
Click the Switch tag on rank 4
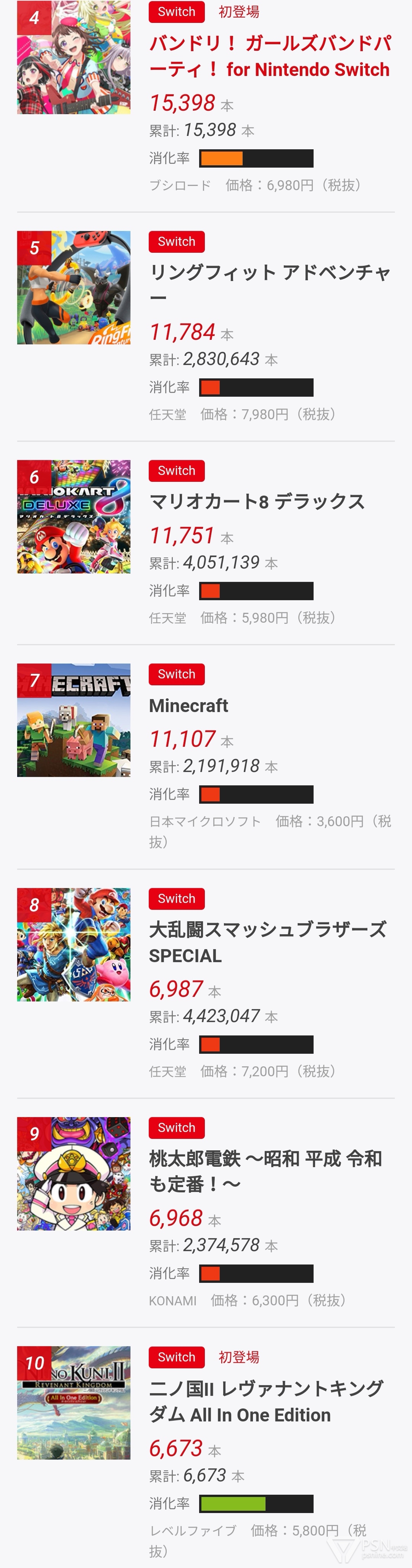pyautogui.click(x=177, y=12)
